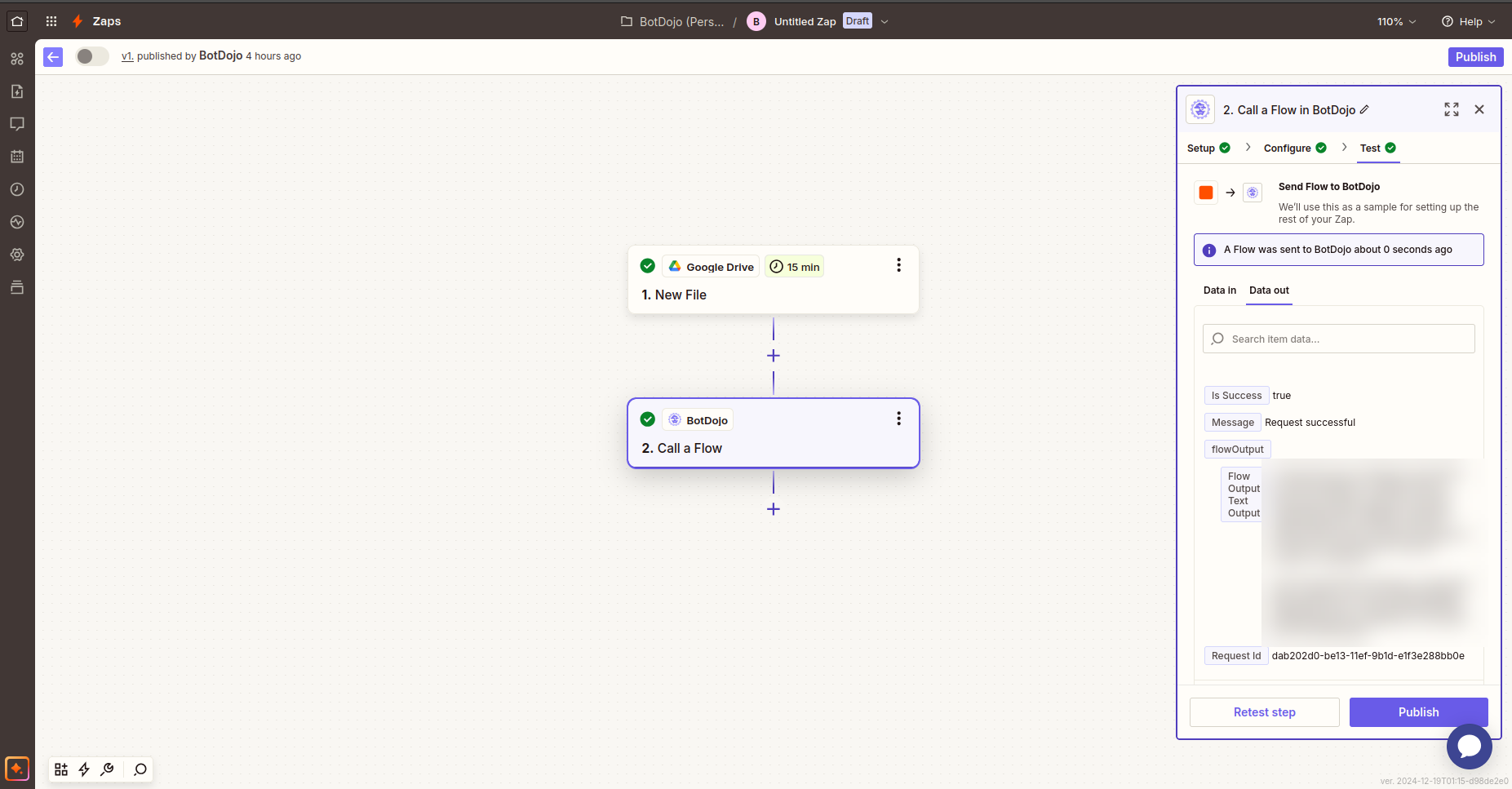Click the Request Id data label
This screenshot has width=1512, height=789.
click(1236, 656)
